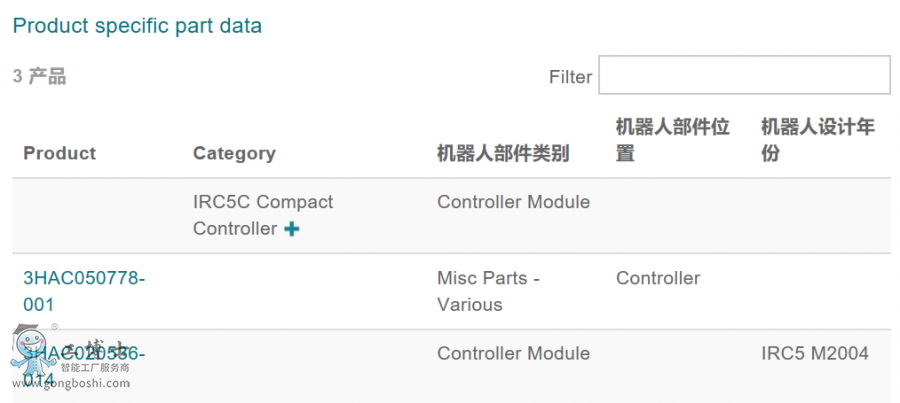Sort by the Category column header
Viewport: 900px width, 403px height.
point(234,153)
